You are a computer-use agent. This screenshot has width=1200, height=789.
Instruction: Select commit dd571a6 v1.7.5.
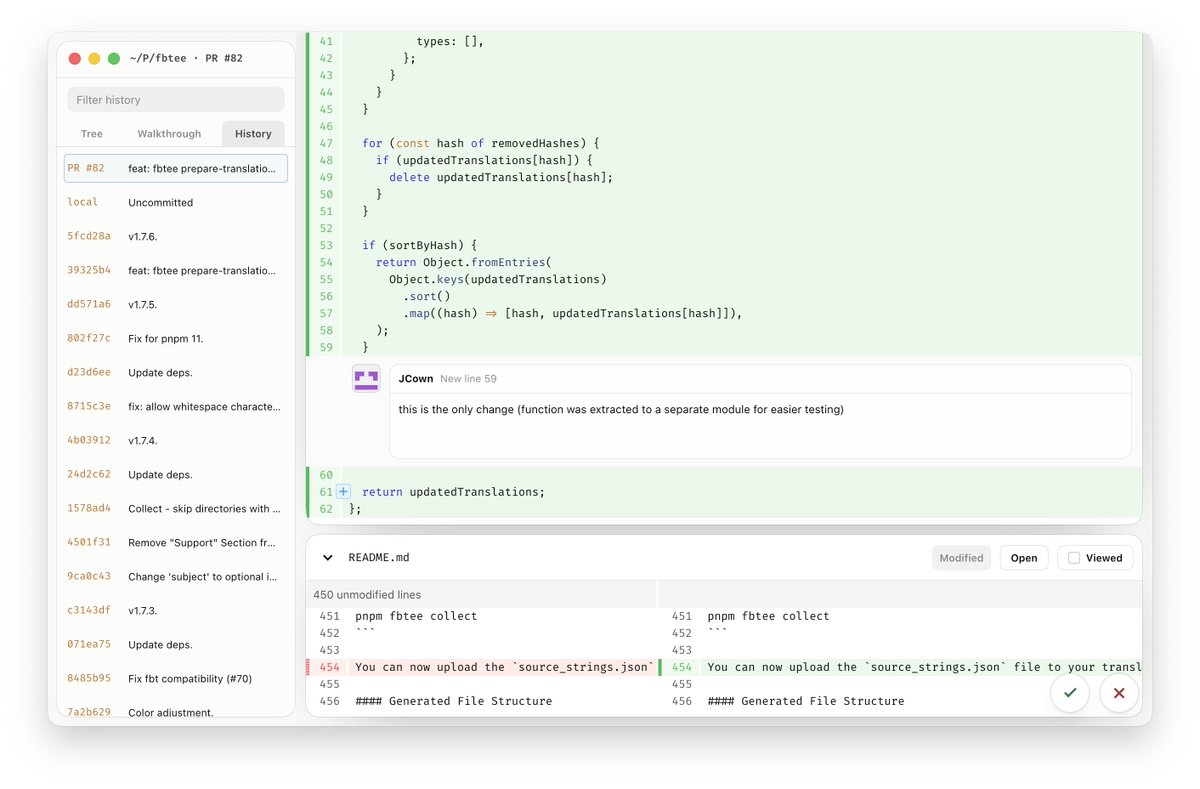click(x=176, y=304)
